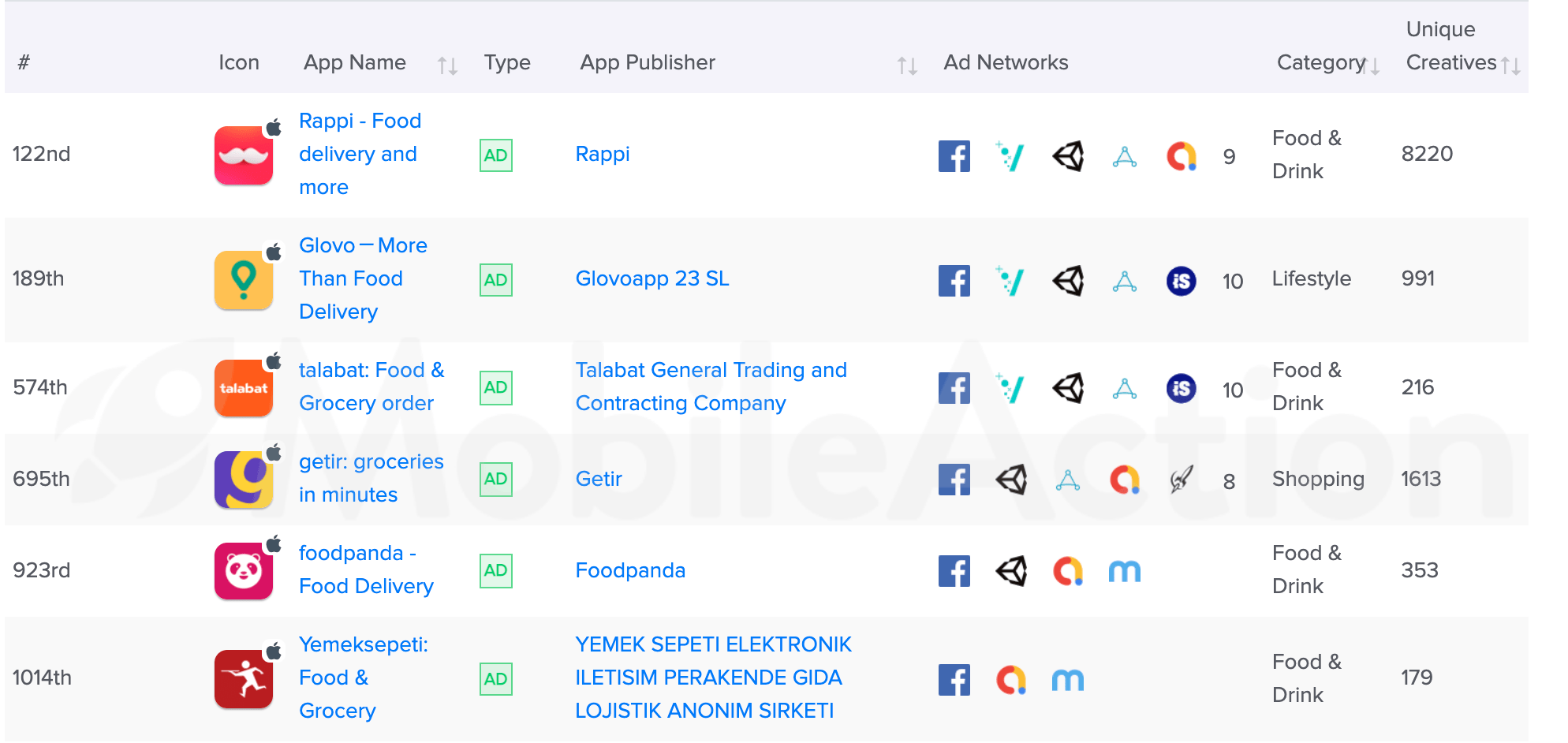
Task: Click the Facebook icon in Glovo row
Action: point(954,280)
